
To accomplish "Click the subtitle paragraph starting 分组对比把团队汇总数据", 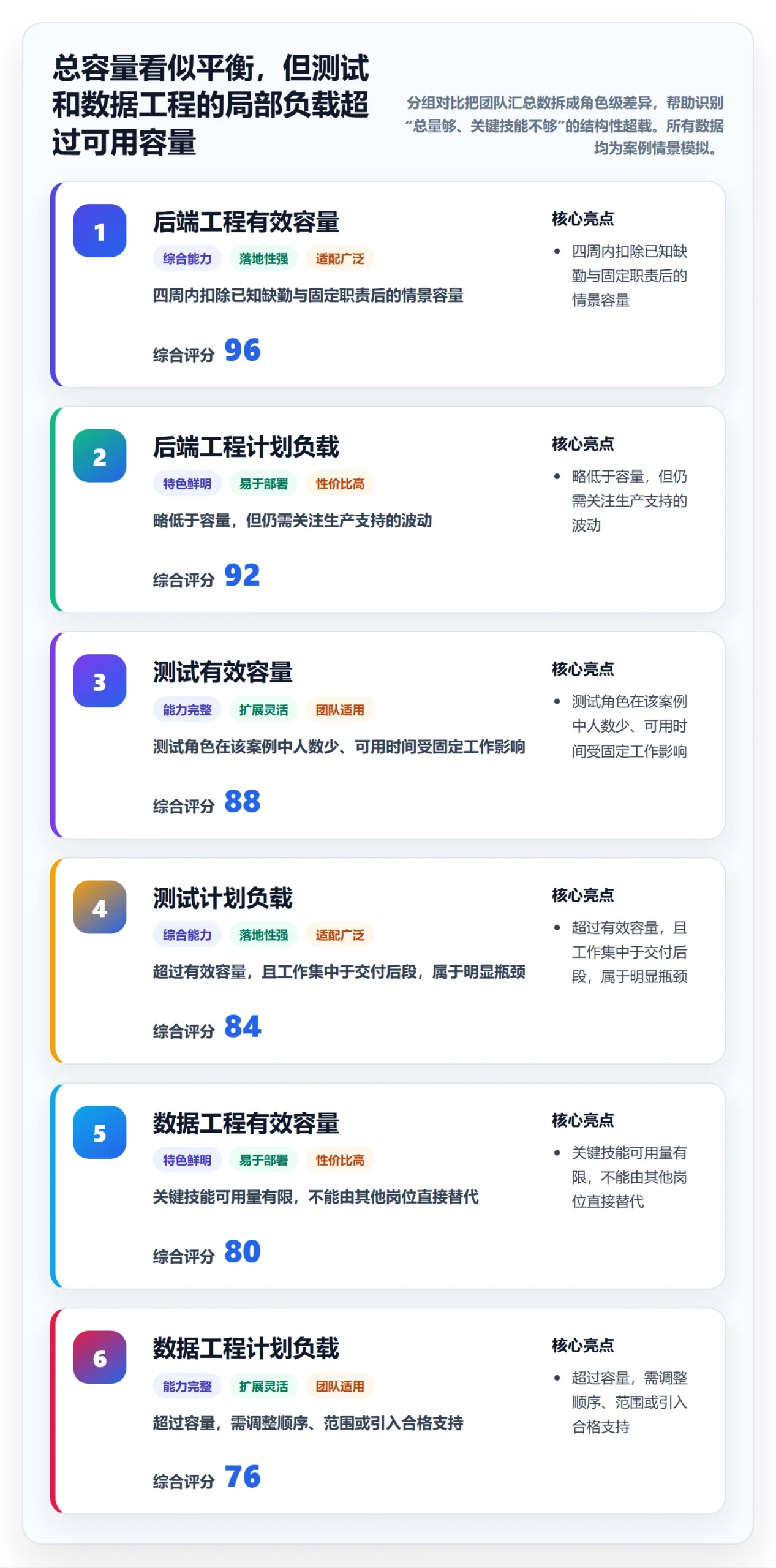I will point(564,126).
